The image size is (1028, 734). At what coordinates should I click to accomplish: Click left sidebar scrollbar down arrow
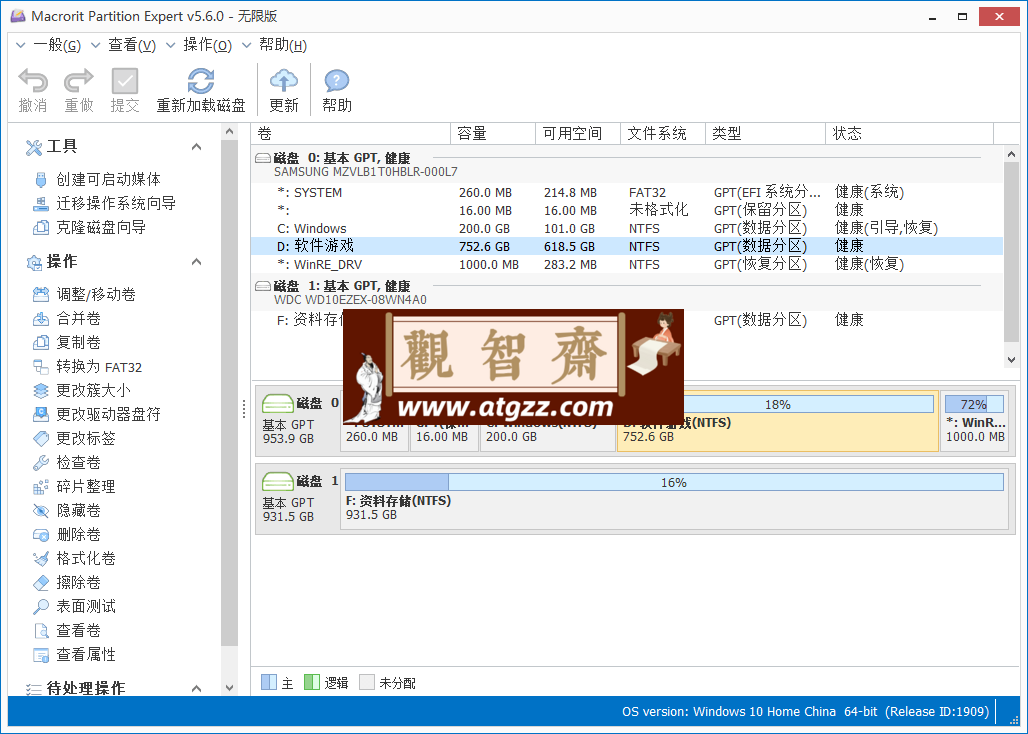229,688
